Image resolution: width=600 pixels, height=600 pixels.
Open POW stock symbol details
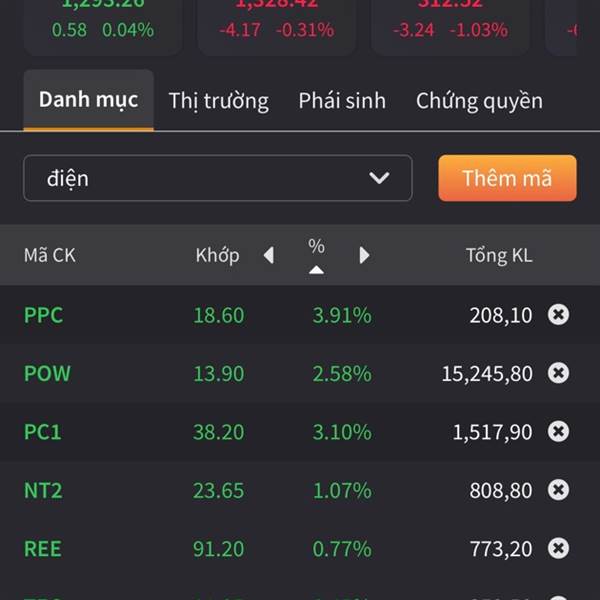tap(47, 373)
